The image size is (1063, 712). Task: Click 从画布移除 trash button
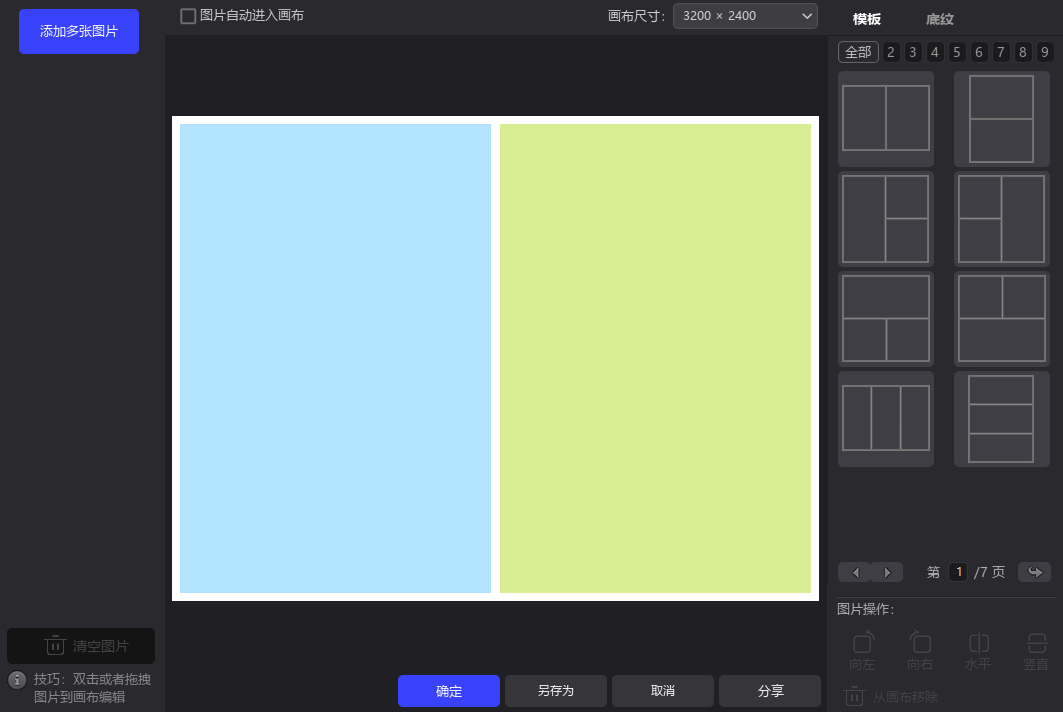[x=891, y=696]
